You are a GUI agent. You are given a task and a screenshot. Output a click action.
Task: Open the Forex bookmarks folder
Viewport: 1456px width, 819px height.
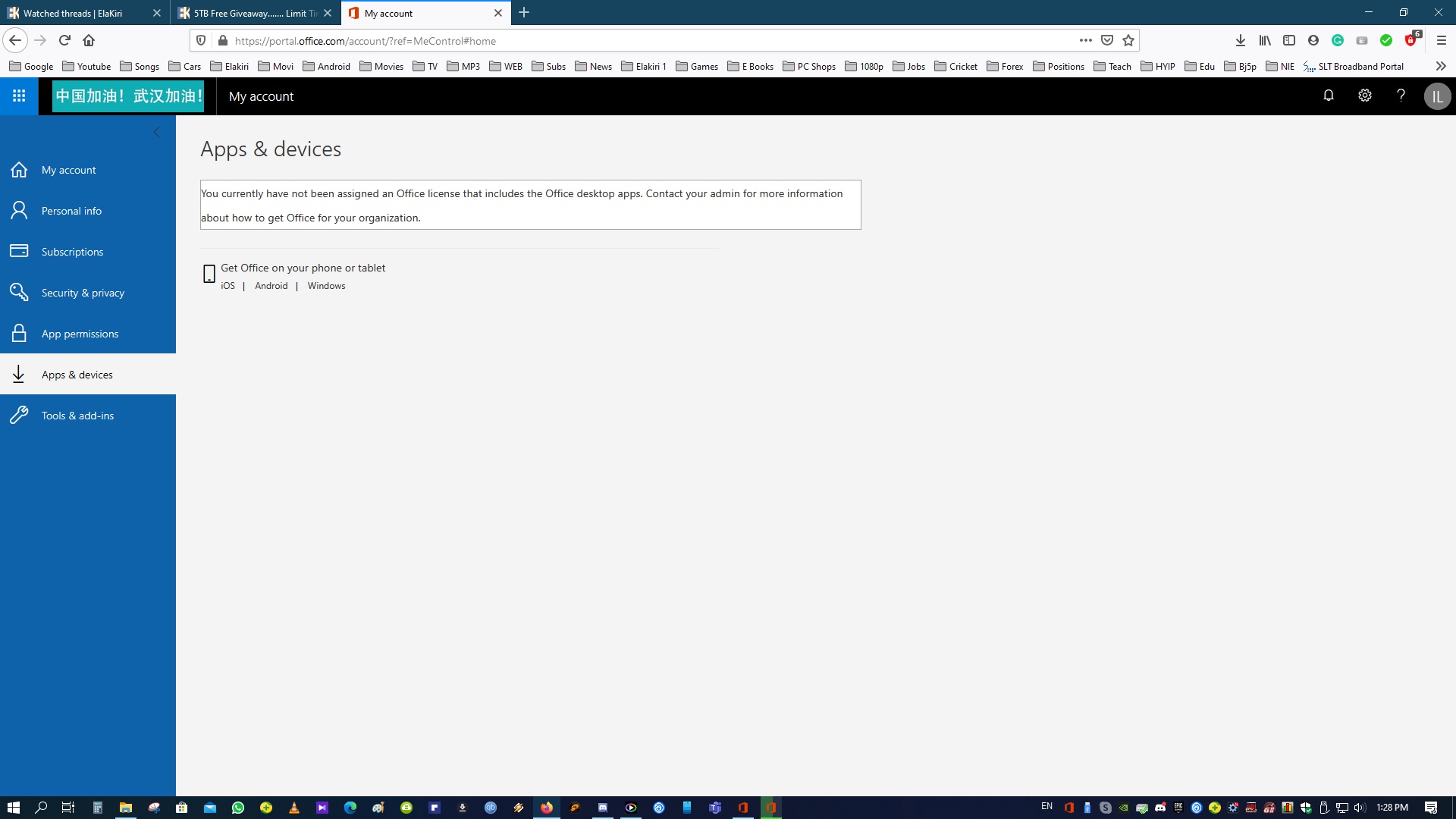click(x=1005, y=66)
